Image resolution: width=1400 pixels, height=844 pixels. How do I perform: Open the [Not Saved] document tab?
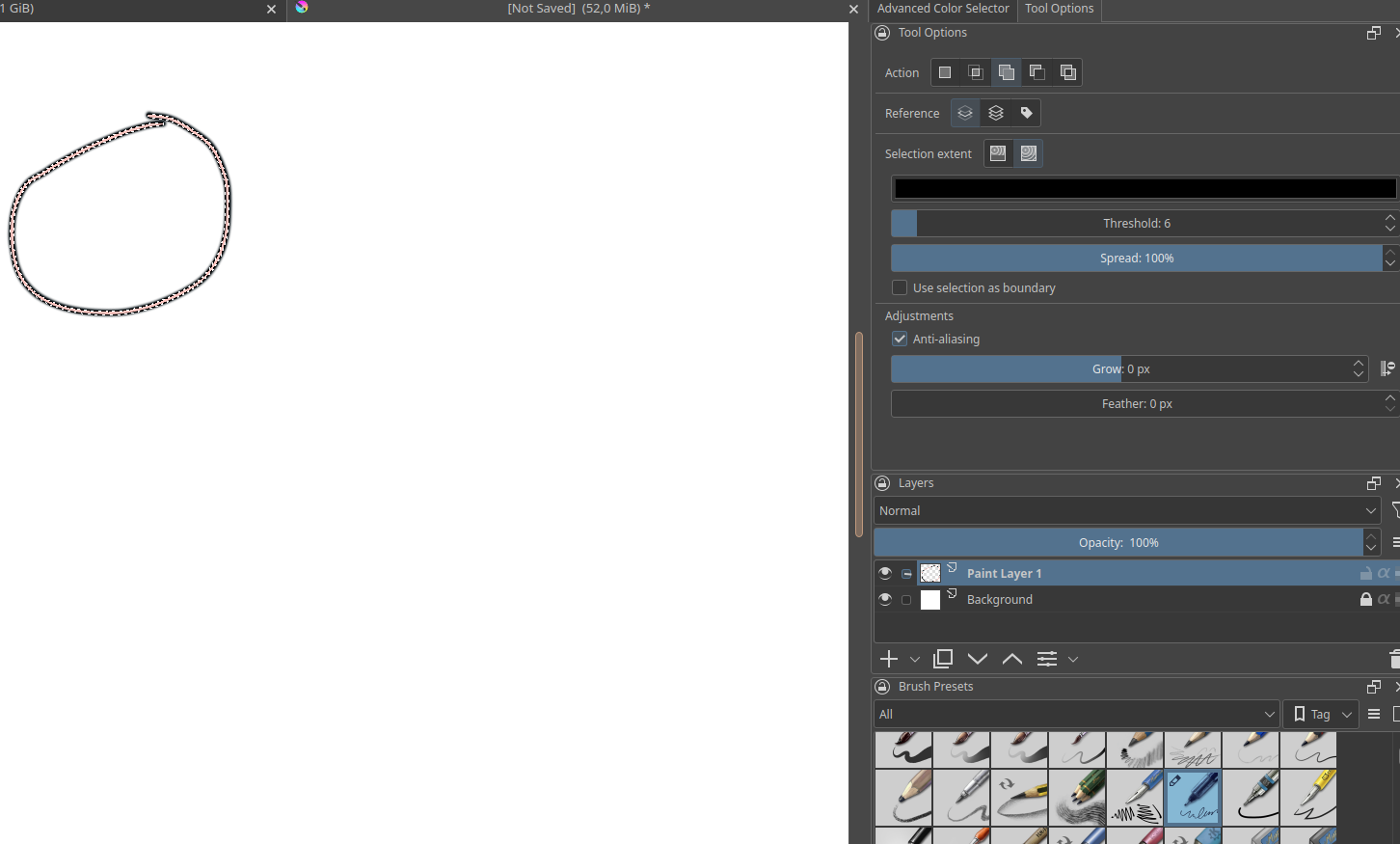click(x=578, y=9)
